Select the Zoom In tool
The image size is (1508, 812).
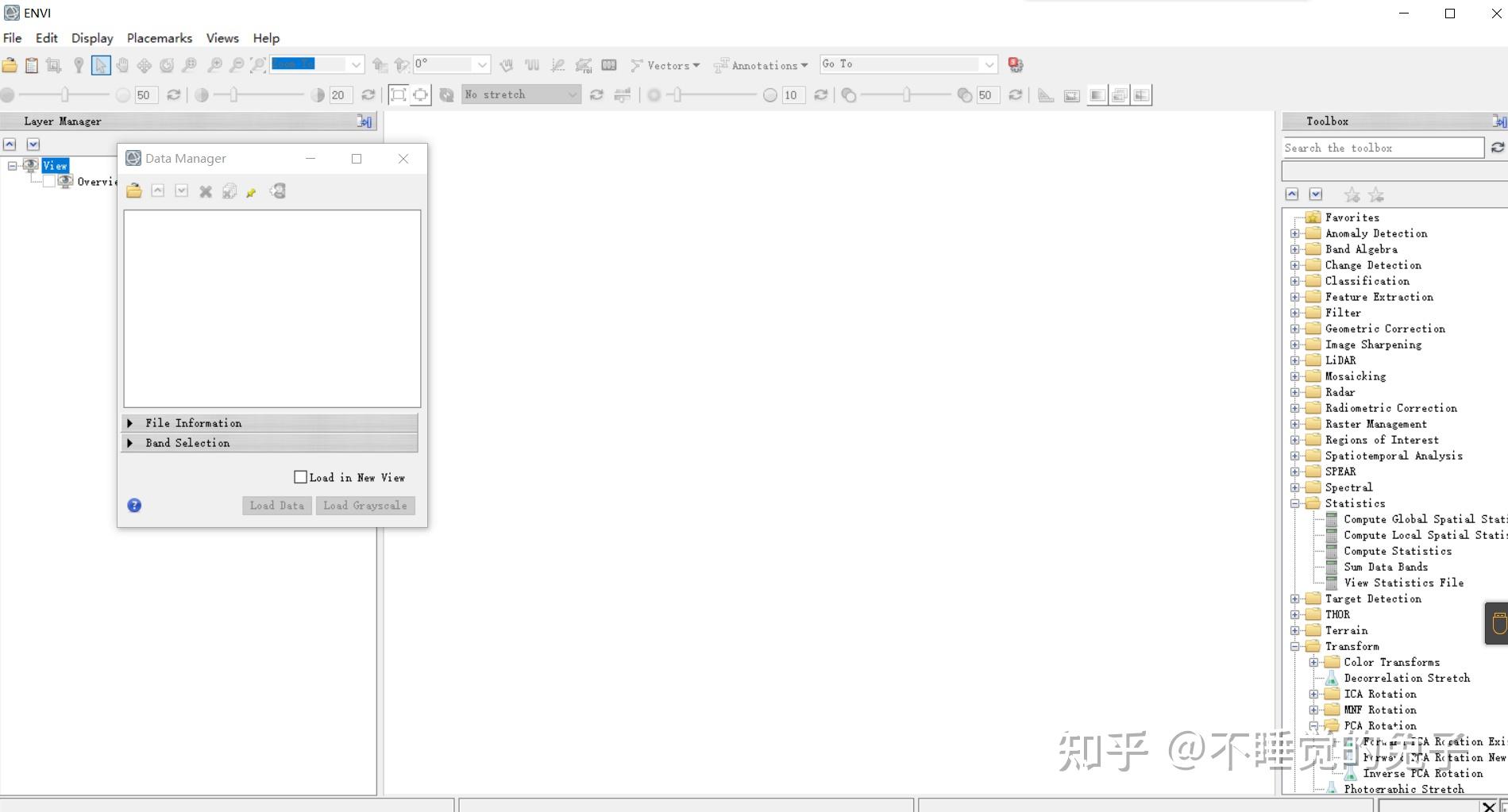[x=215, y=65]
